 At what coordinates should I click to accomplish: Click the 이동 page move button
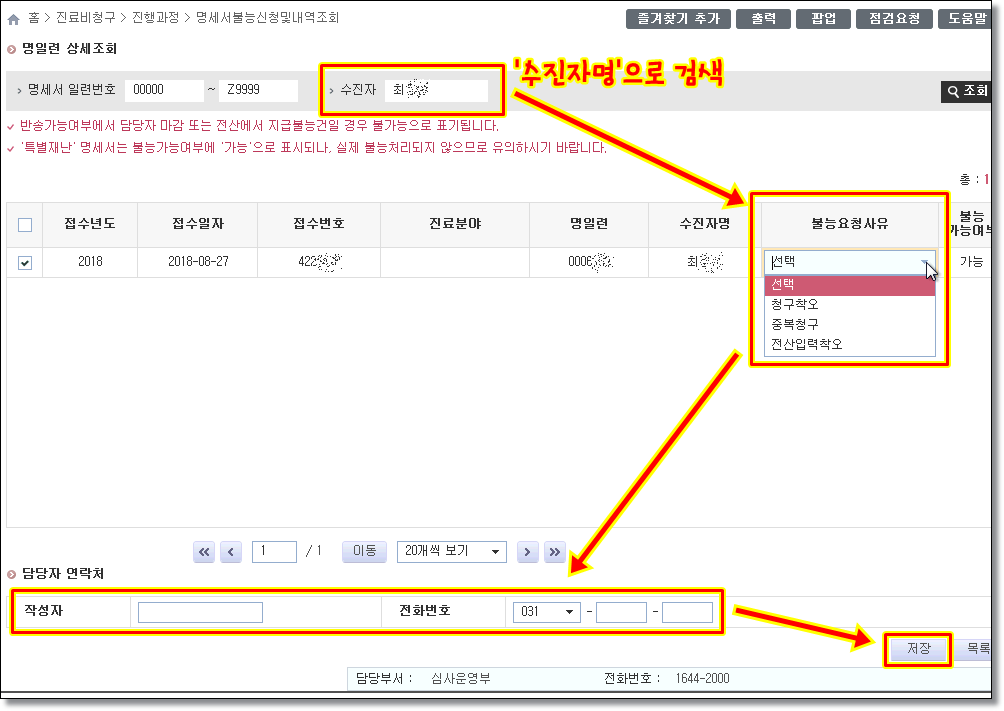365,551
